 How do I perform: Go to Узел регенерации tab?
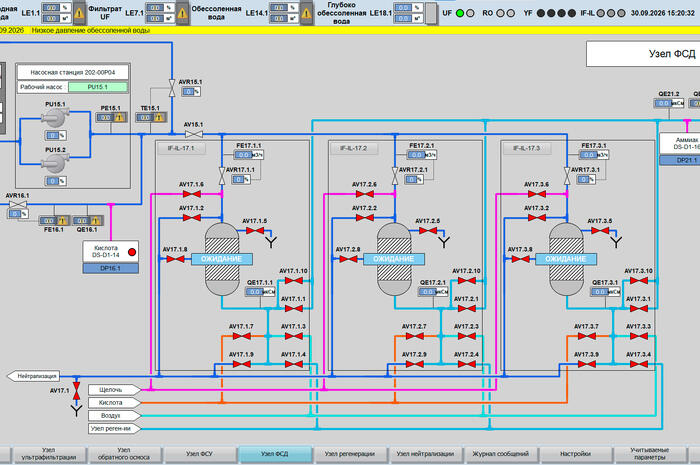pyautogui.click(x=350, y=454)
